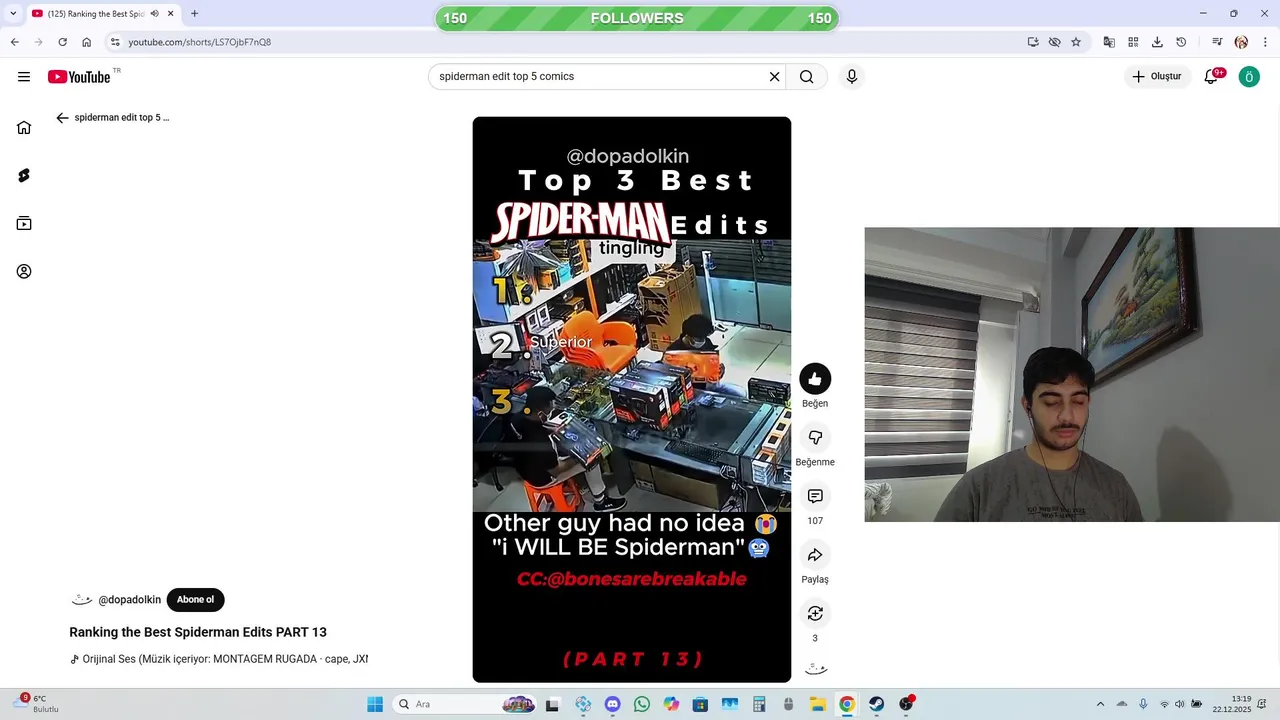
Task: Go back from spiderman edit results
Action: 62,118
